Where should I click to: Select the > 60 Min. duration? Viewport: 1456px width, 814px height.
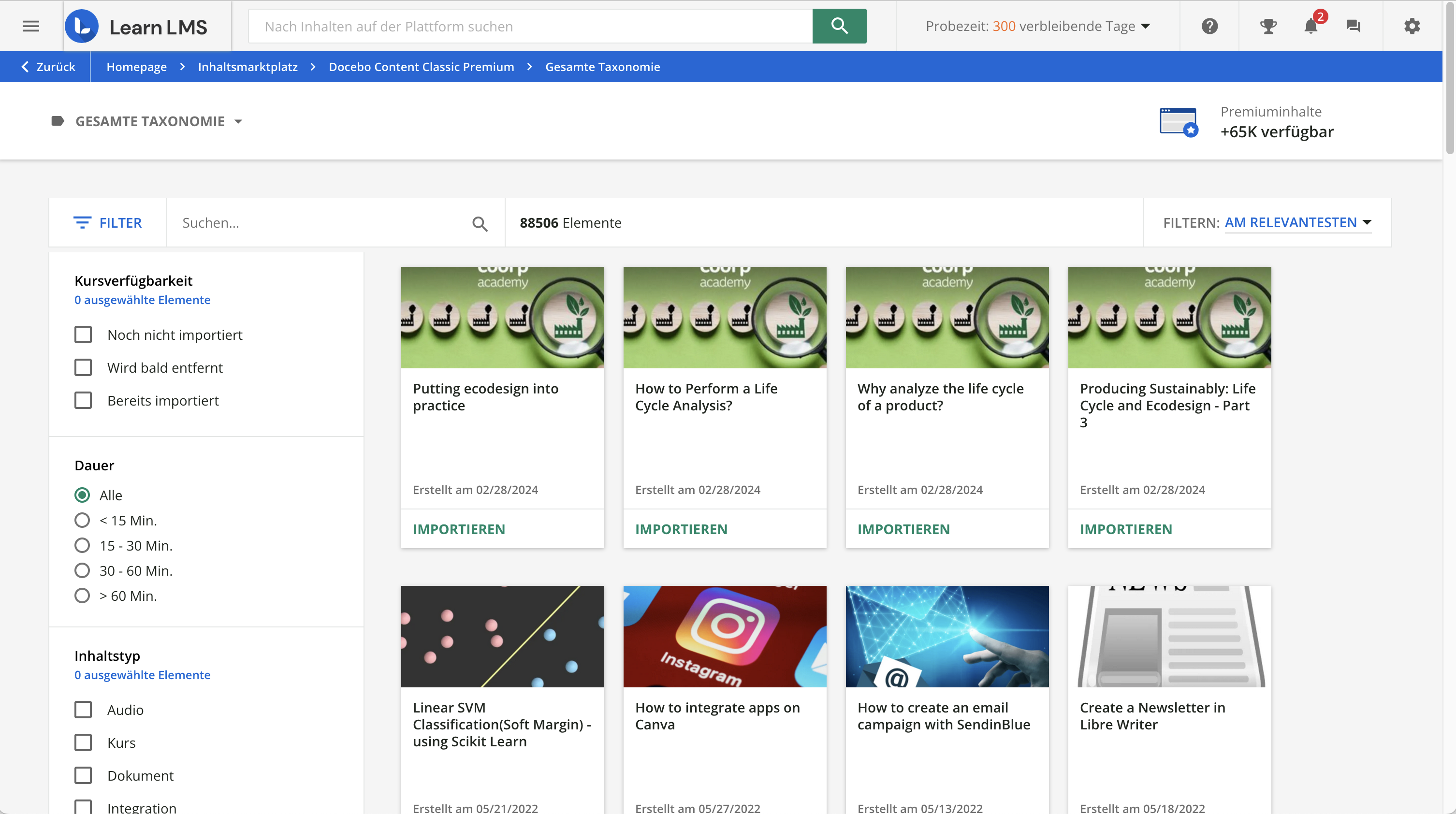(82, 596)
